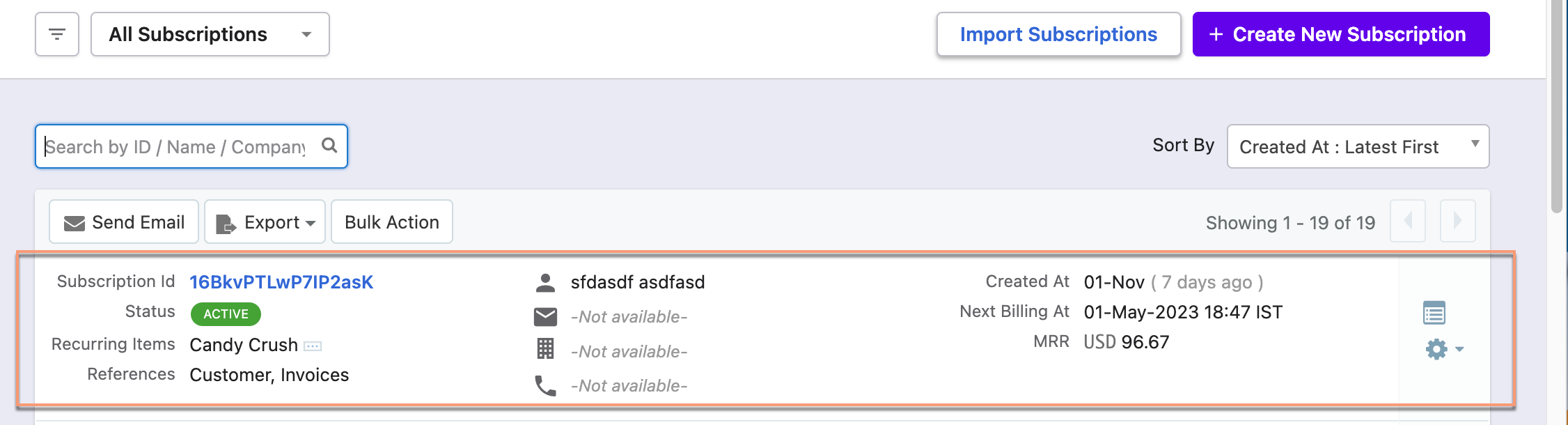
Task: Expand the Export dropdown
Action: (265, 222)
